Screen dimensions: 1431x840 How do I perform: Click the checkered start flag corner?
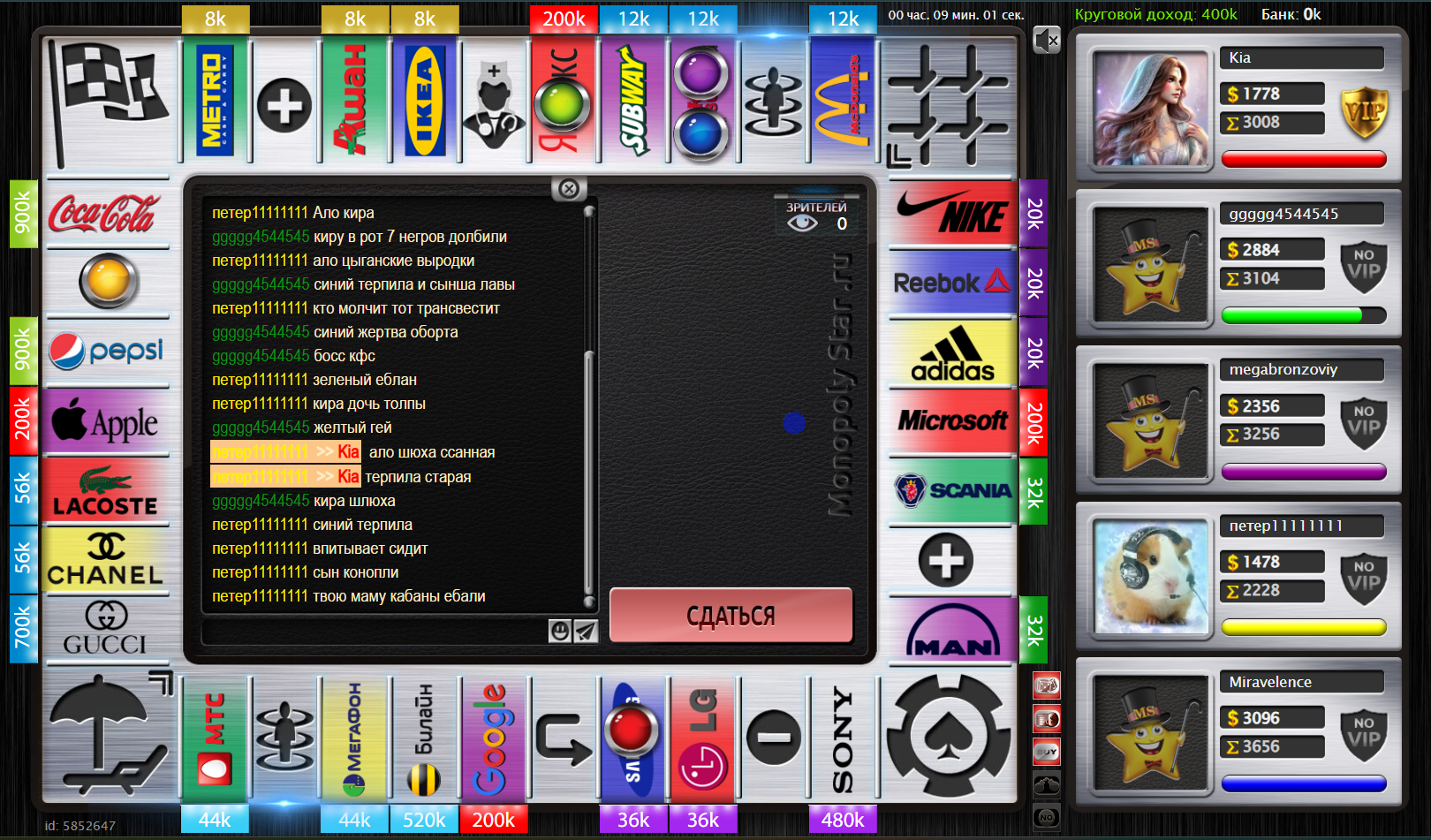coord(110,103)
